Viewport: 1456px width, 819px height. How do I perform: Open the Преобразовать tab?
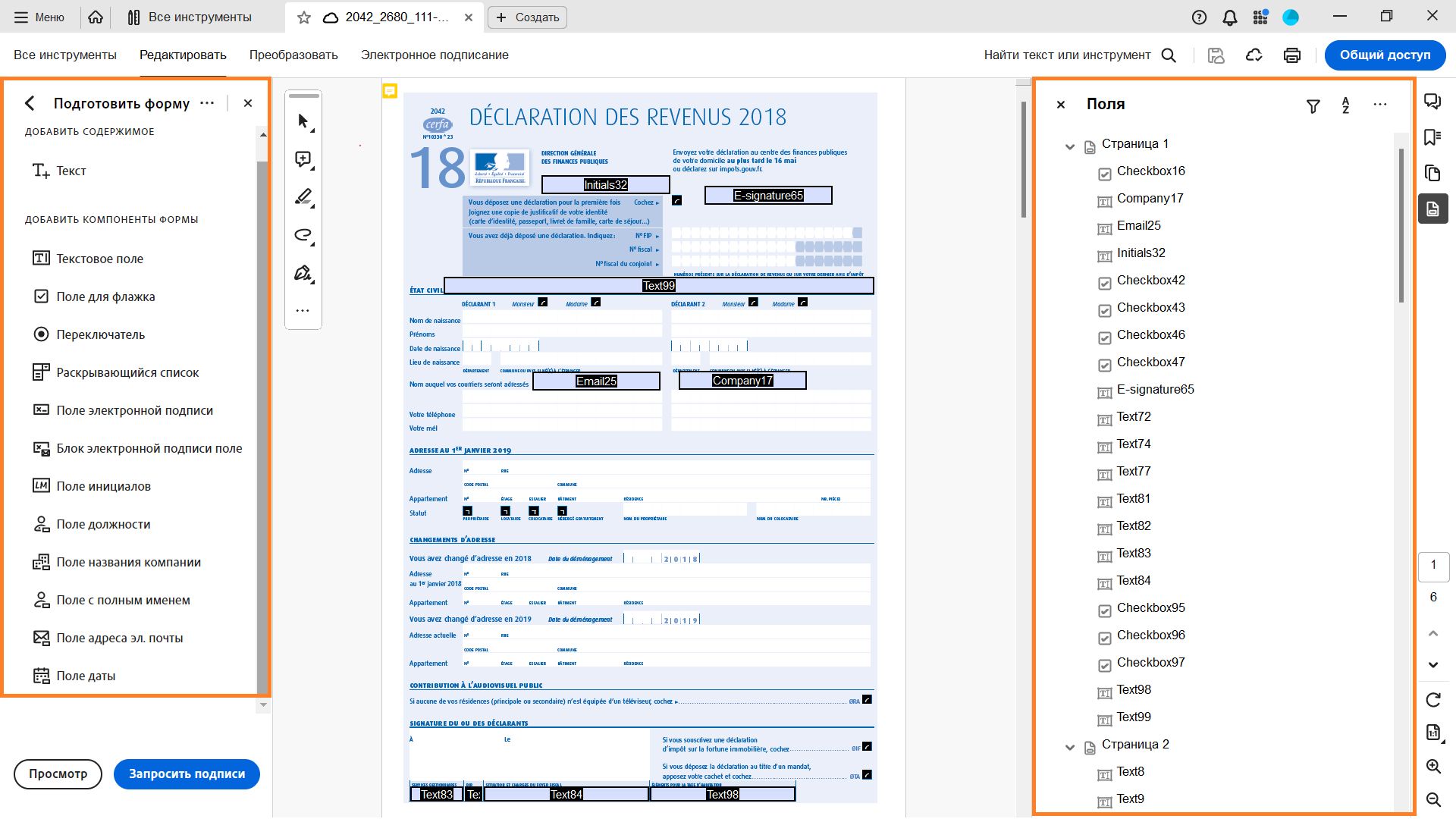point(293,55)
